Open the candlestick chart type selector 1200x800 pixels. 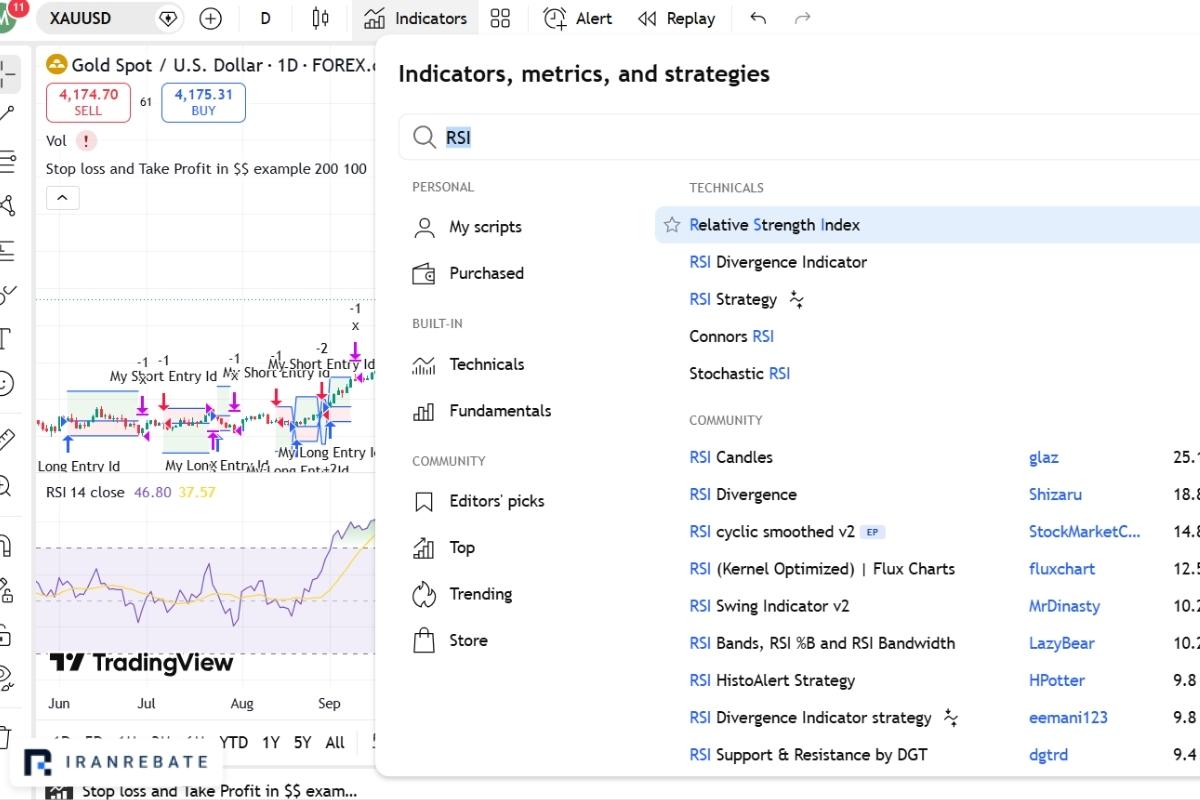[320, 18]
